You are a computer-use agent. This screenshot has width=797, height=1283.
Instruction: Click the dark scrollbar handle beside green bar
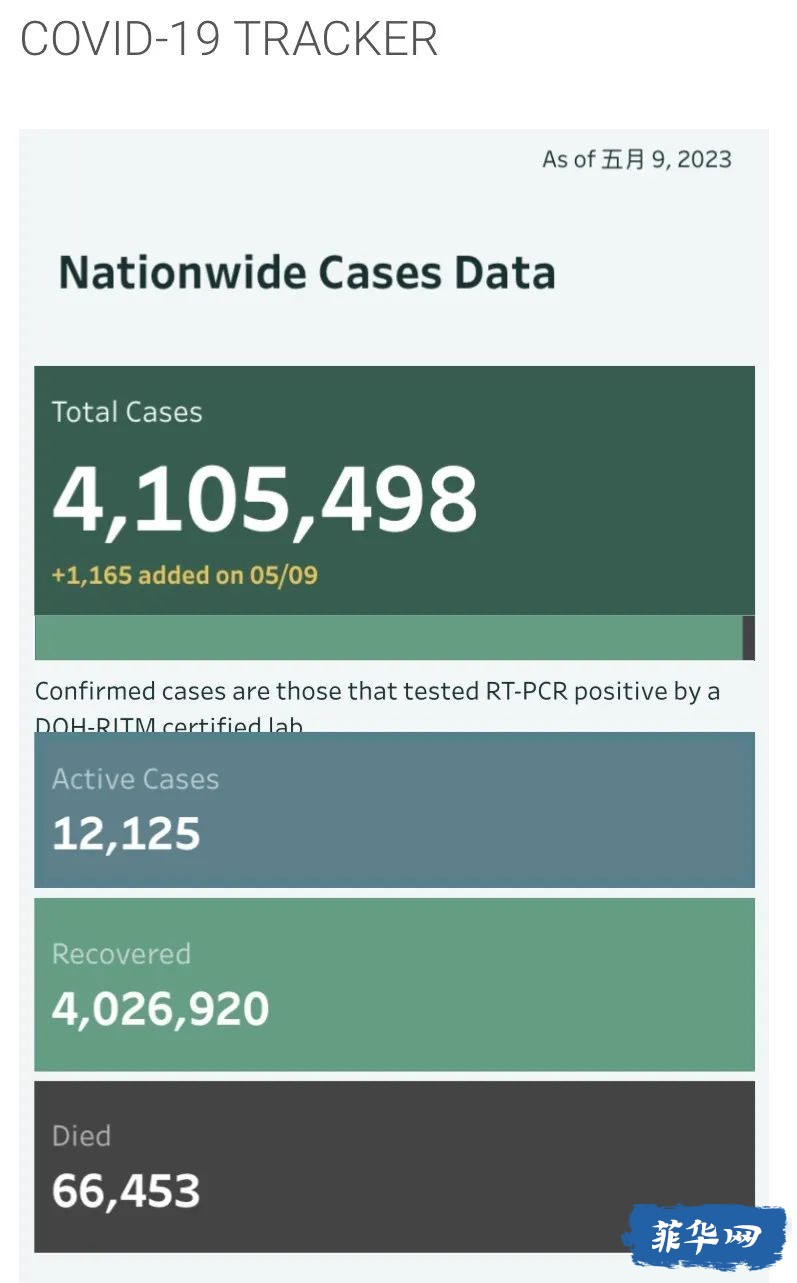[x=748, y=637]
